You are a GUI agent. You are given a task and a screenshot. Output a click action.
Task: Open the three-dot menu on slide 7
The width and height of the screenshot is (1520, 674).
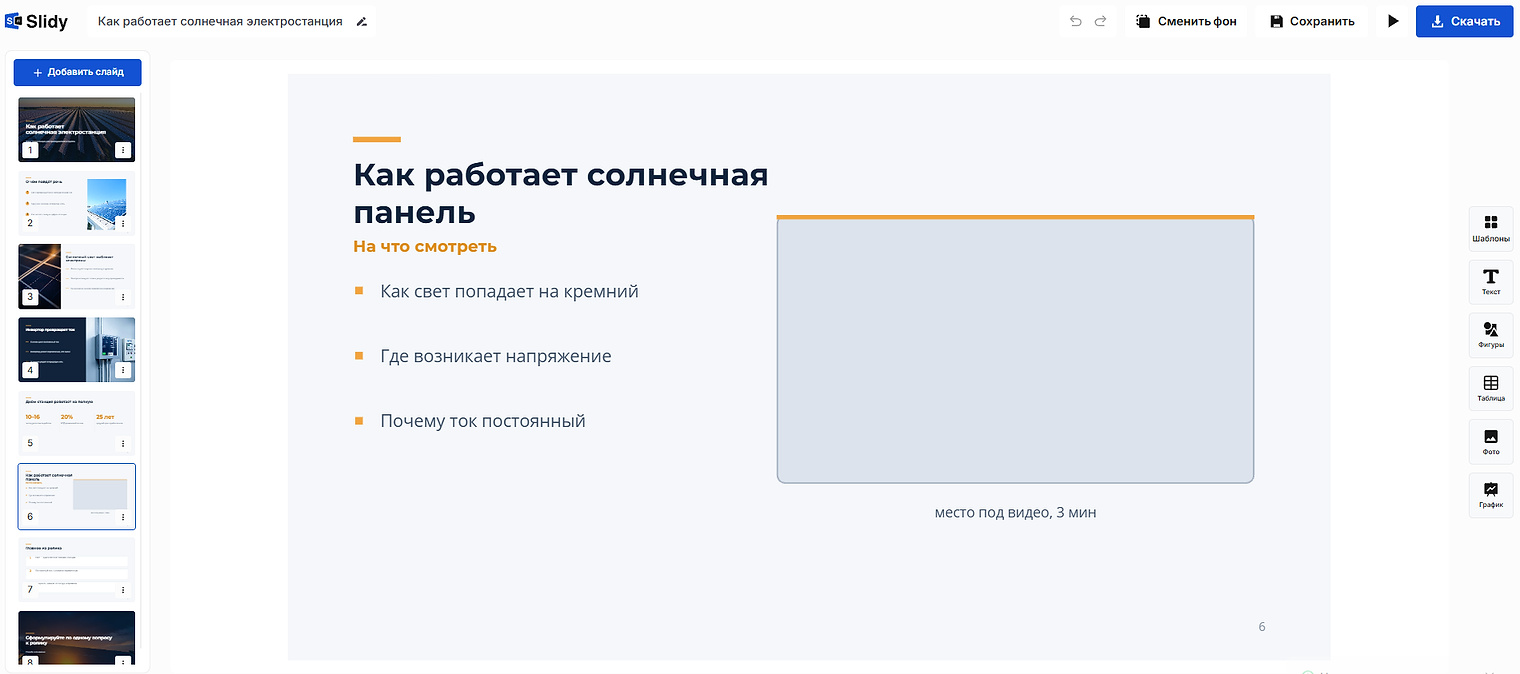coord(123,590)
